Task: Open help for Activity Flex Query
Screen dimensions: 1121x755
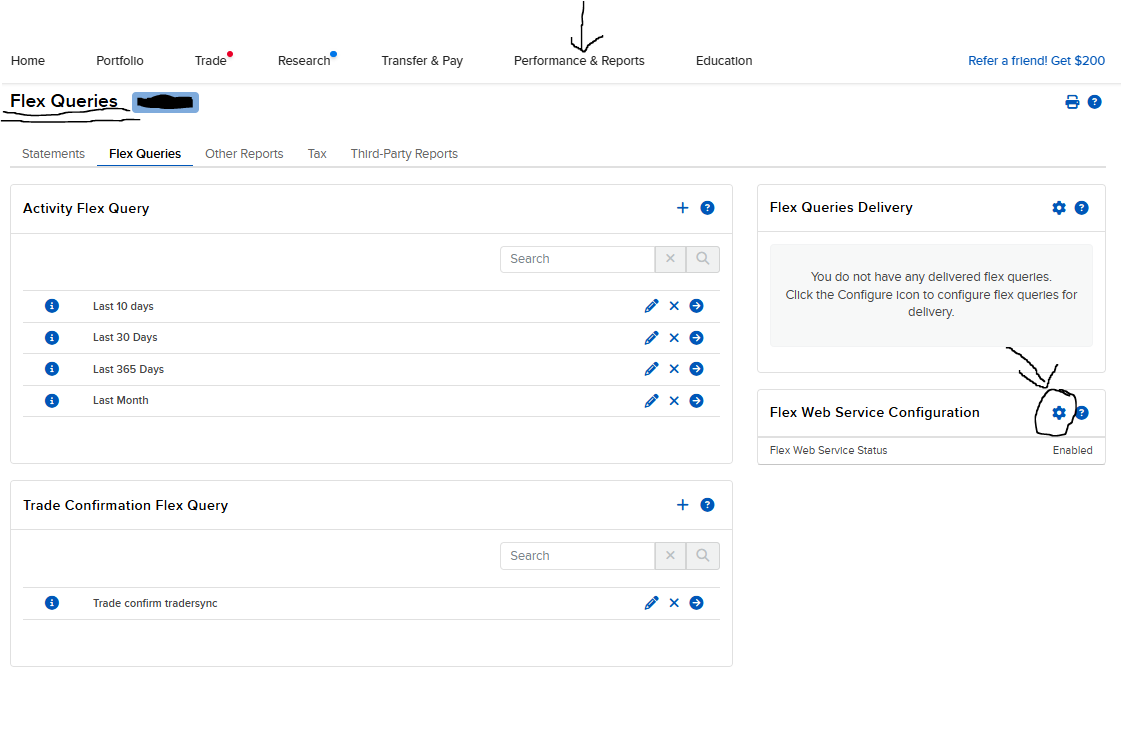Action: tap(707, 208)
